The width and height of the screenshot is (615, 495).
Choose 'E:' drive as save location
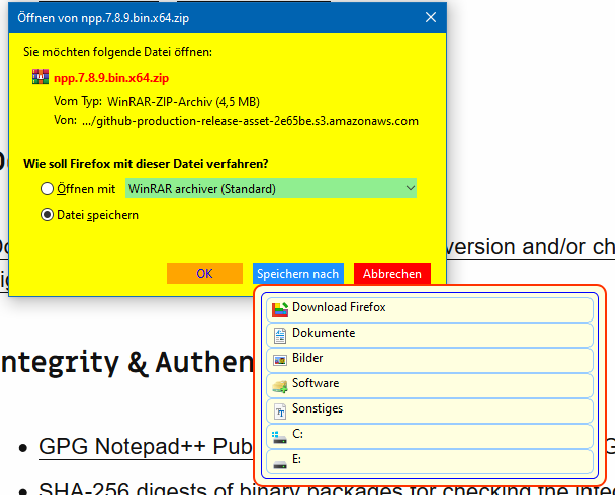(x=430, y=462)
